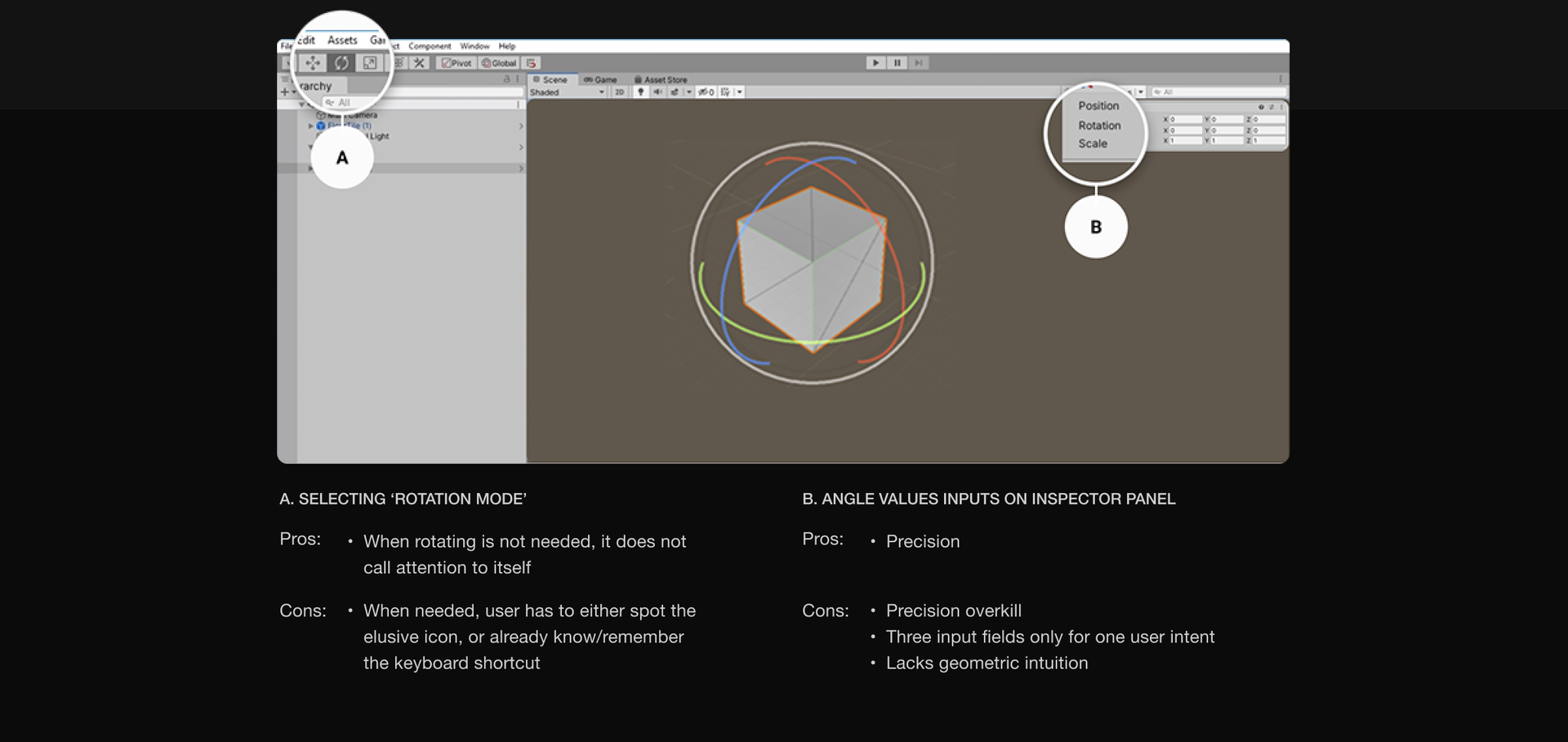Open the grid options dropdown arrow
This screenshot has height=742, width=1568.
point(740,92)
